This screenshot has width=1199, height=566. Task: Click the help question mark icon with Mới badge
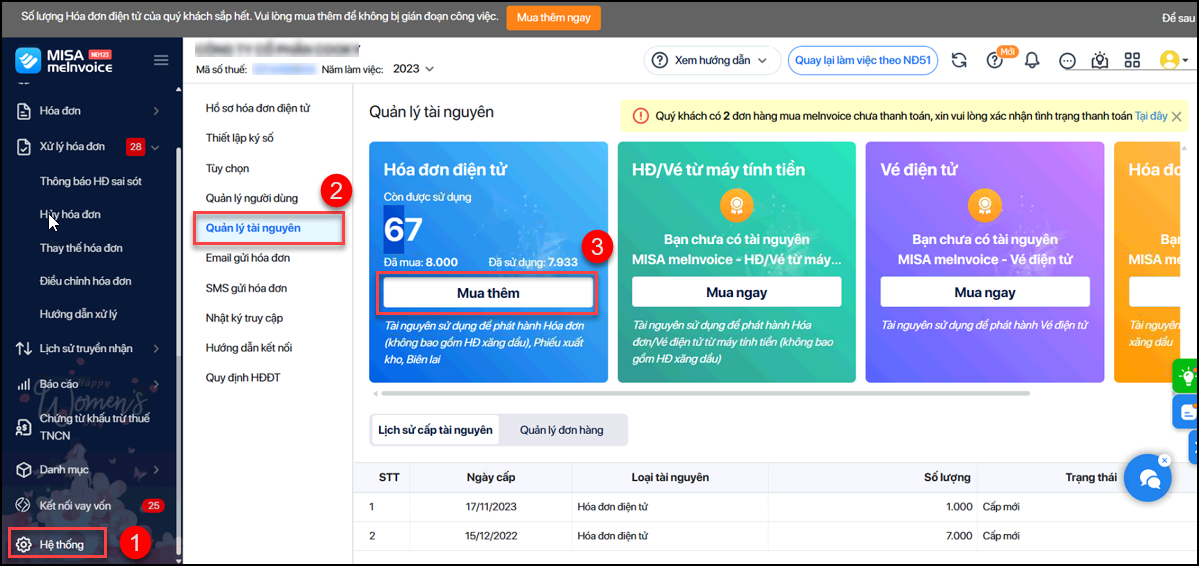994,60
